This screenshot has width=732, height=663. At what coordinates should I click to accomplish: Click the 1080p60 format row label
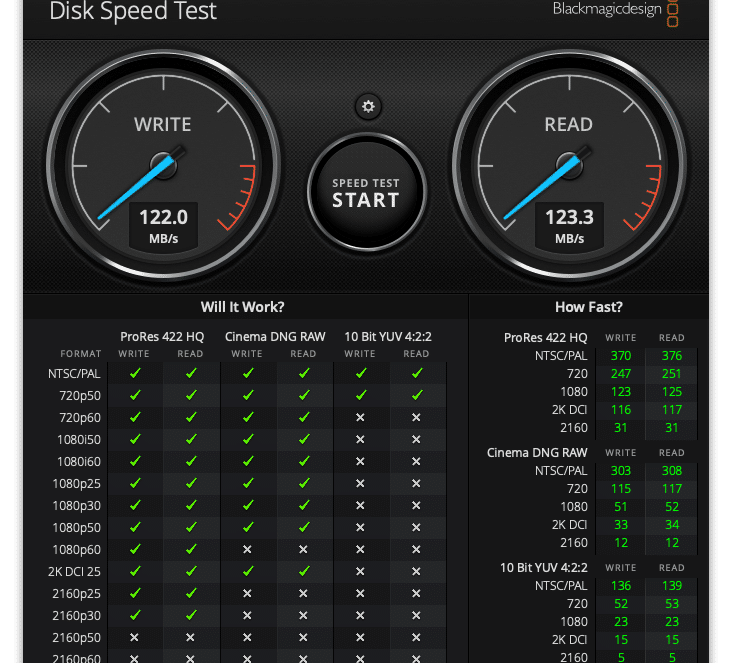coord(77,550)
